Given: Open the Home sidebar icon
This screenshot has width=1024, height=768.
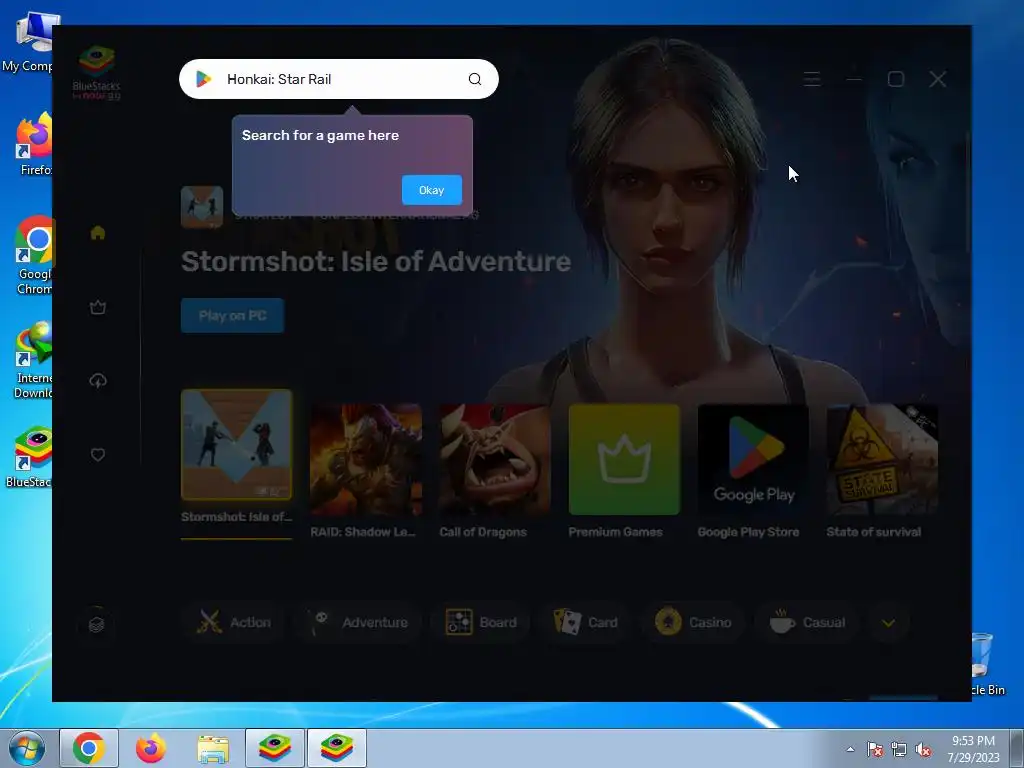Looking at the screenshot, I should point(98,232).
